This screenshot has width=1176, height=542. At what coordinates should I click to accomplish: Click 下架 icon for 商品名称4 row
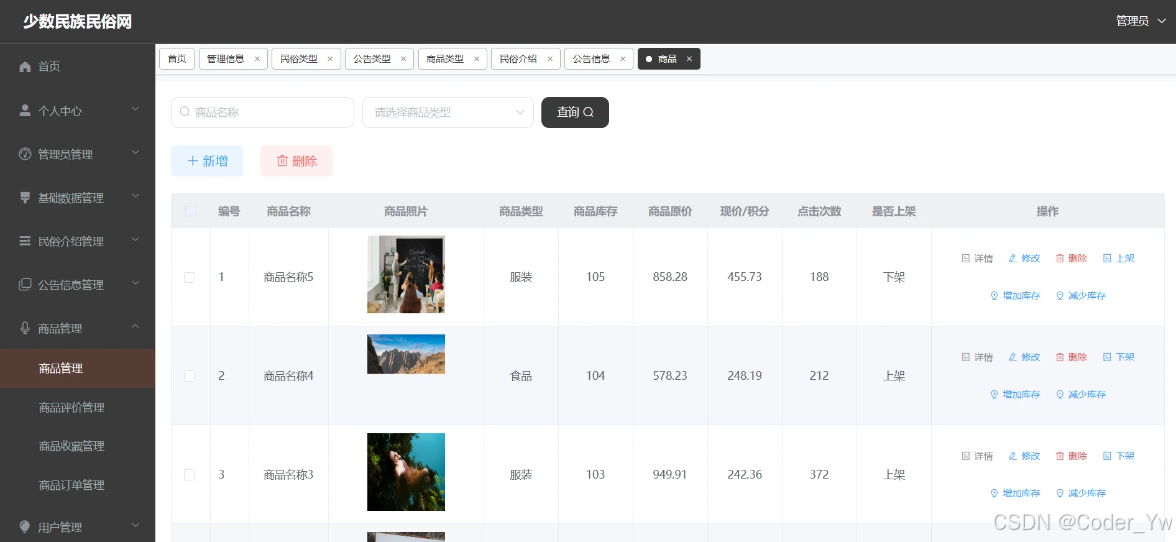(1107, 357)
